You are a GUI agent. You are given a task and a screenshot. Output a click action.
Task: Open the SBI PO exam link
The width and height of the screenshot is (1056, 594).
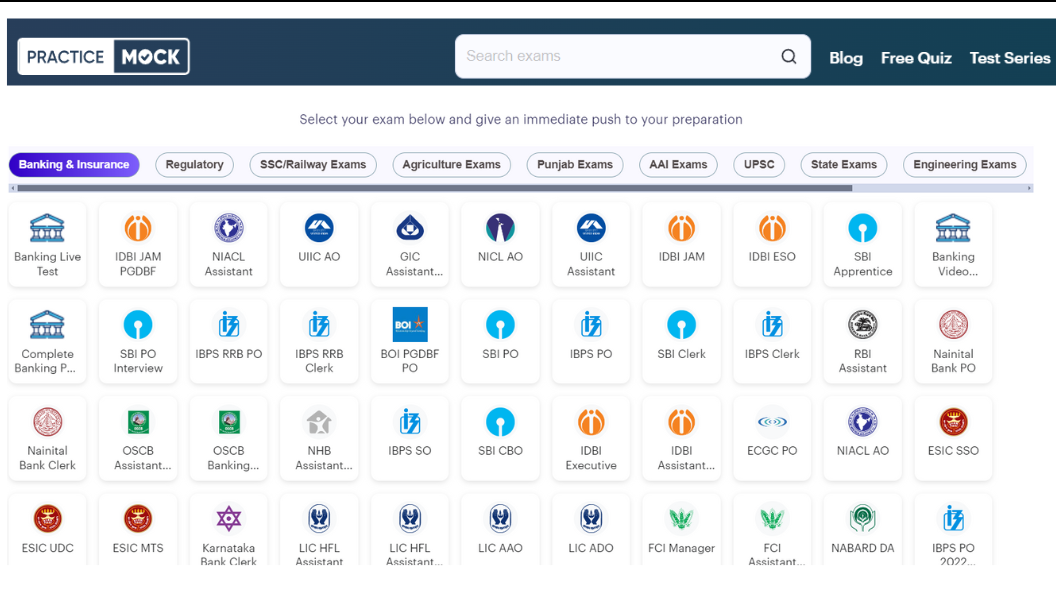point(500,341)
